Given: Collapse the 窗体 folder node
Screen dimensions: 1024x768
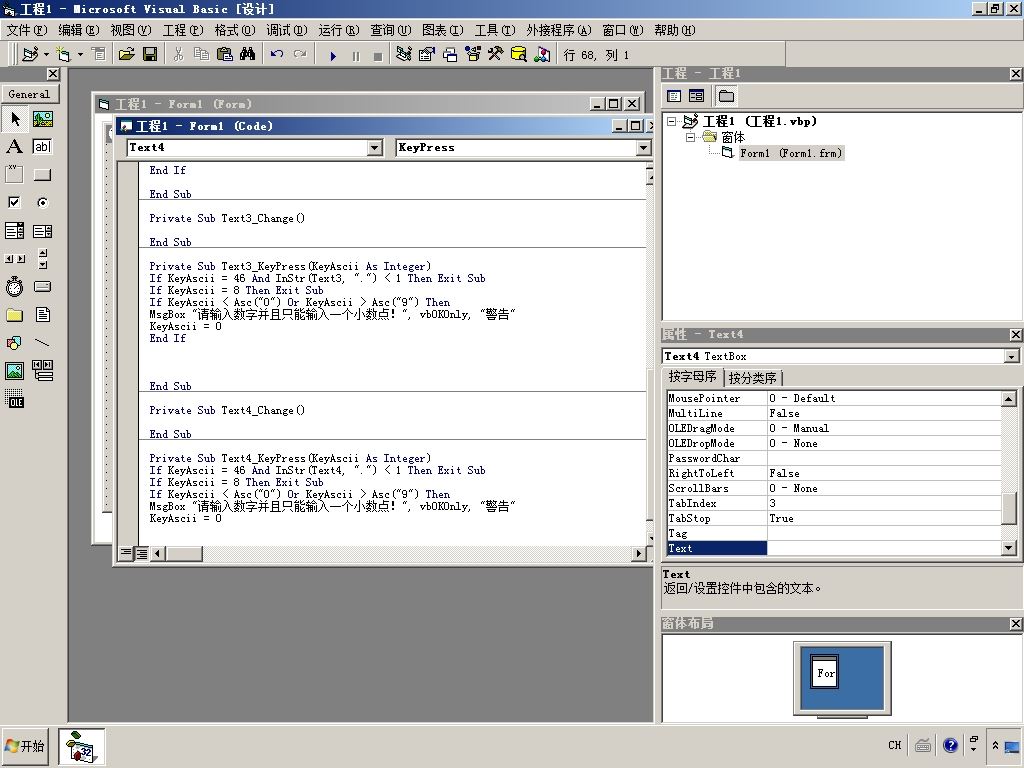Looking at the screenshot, I should coord(690,137).
